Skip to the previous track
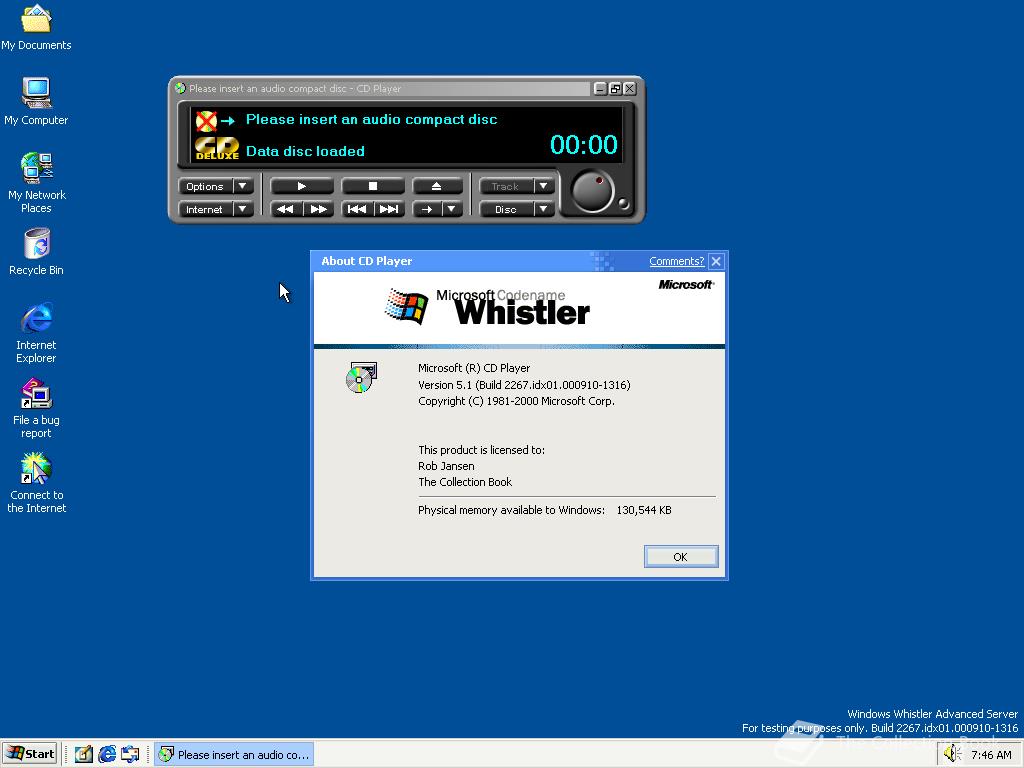This screenshot has width=1024, height=768. tap(357, 209)
